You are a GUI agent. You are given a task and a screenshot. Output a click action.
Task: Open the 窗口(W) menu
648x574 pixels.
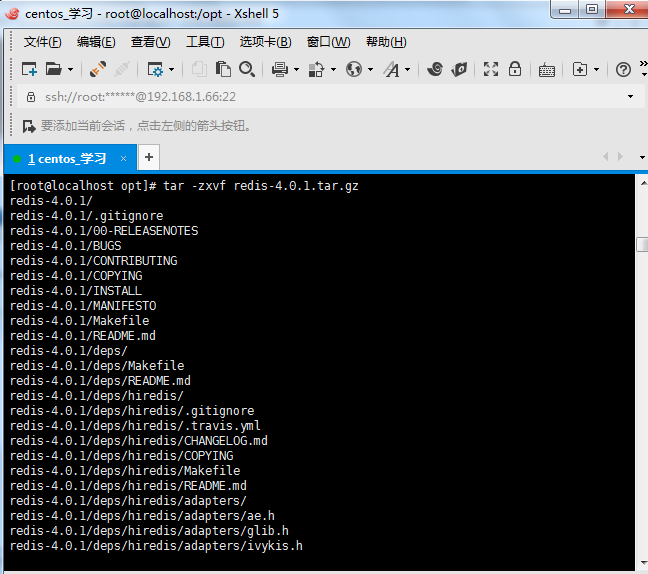(x=329, y=42)
